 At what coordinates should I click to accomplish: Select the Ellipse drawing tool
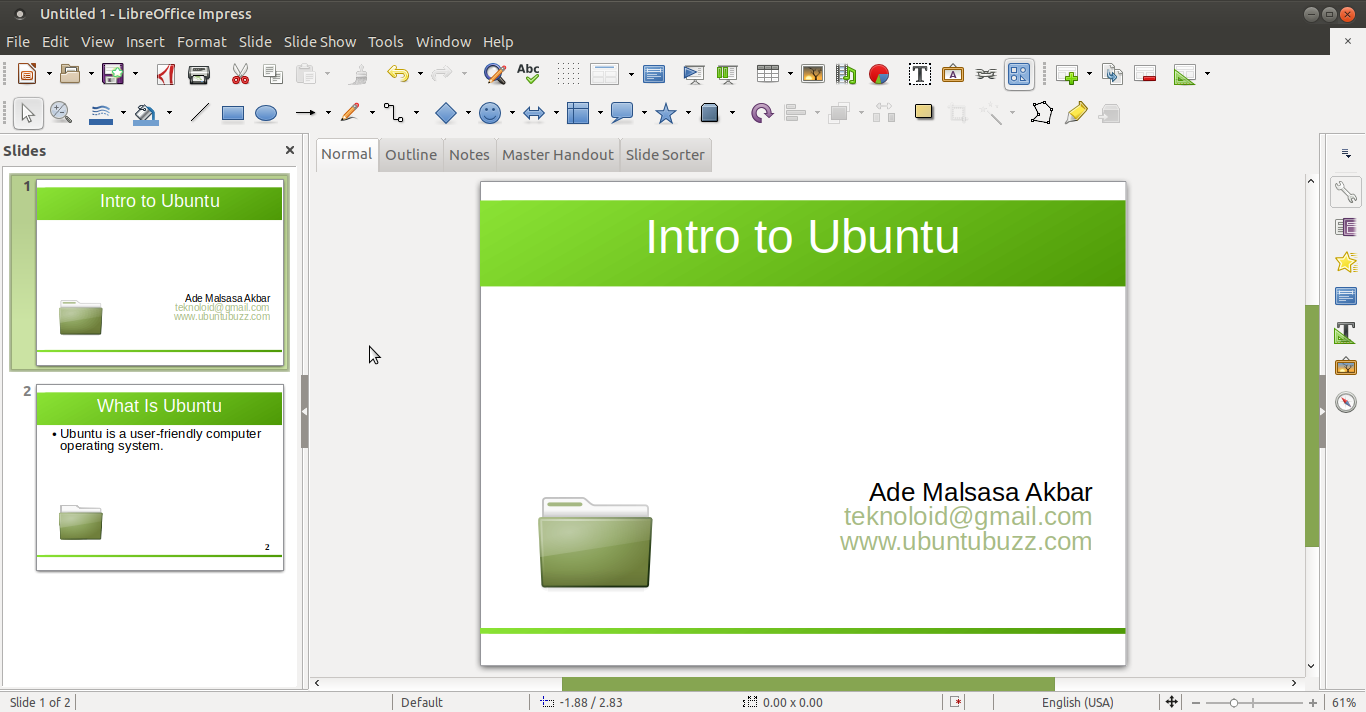[266, 113]
